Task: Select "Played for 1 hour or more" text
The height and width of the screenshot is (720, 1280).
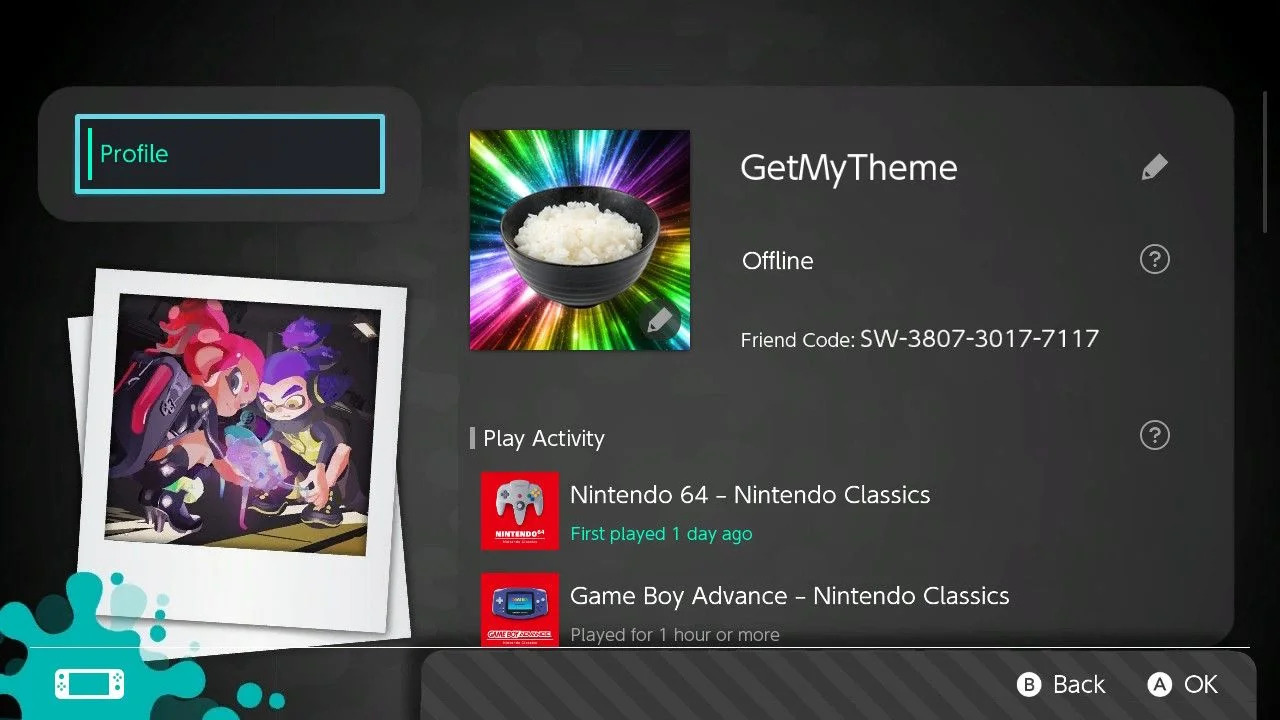Action: [x=675, y=635]
